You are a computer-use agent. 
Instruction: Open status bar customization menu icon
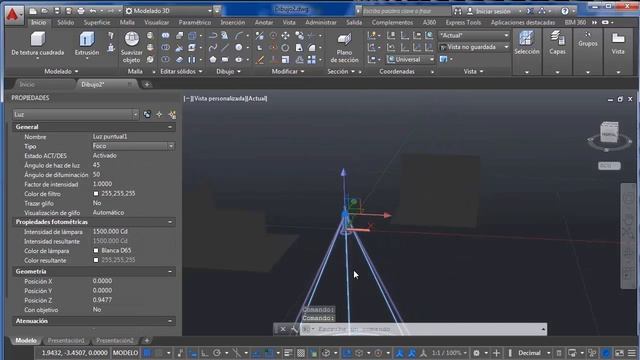[x=631, y=353]
